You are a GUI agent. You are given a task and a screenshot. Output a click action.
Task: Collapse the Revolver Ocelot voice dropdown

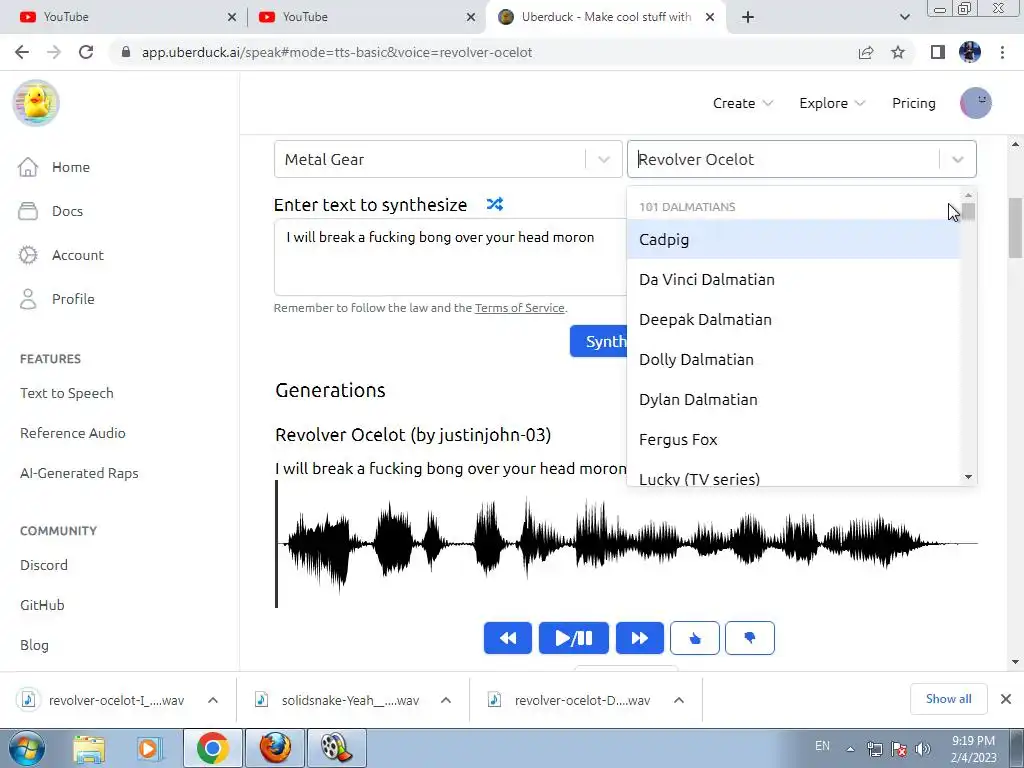click(x=957, y=159)
